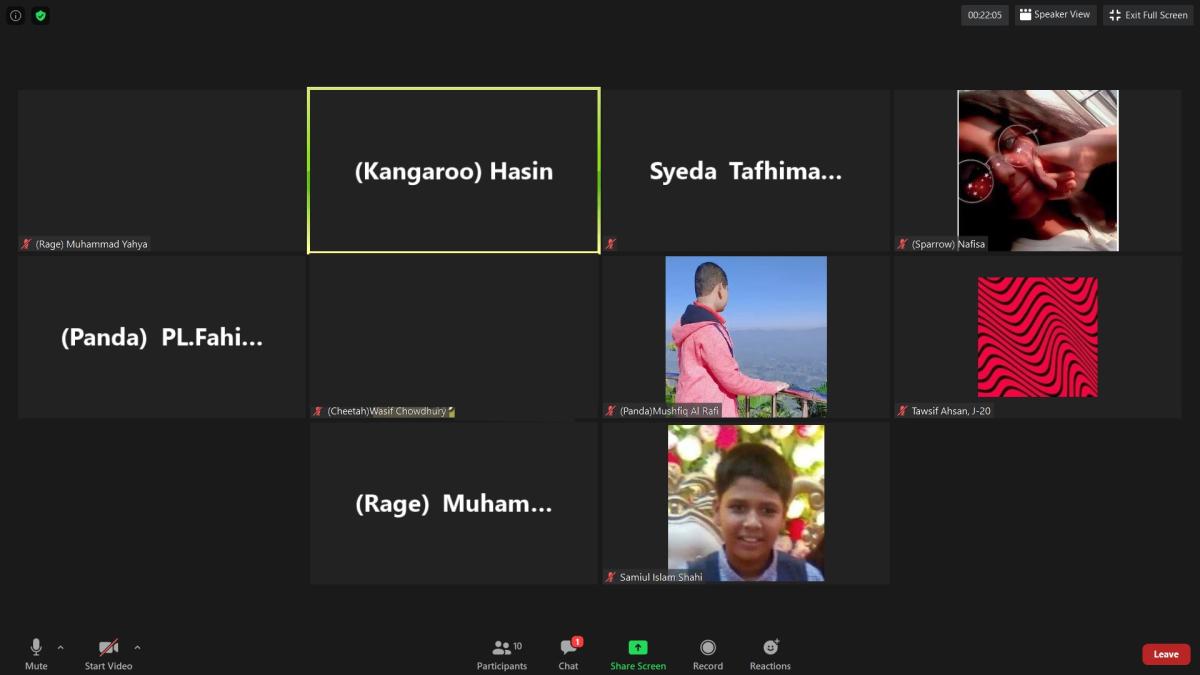Expand video options arrow next to Start Video
The width and height of the screenshot is (1200, 675).
pos(137,647)
